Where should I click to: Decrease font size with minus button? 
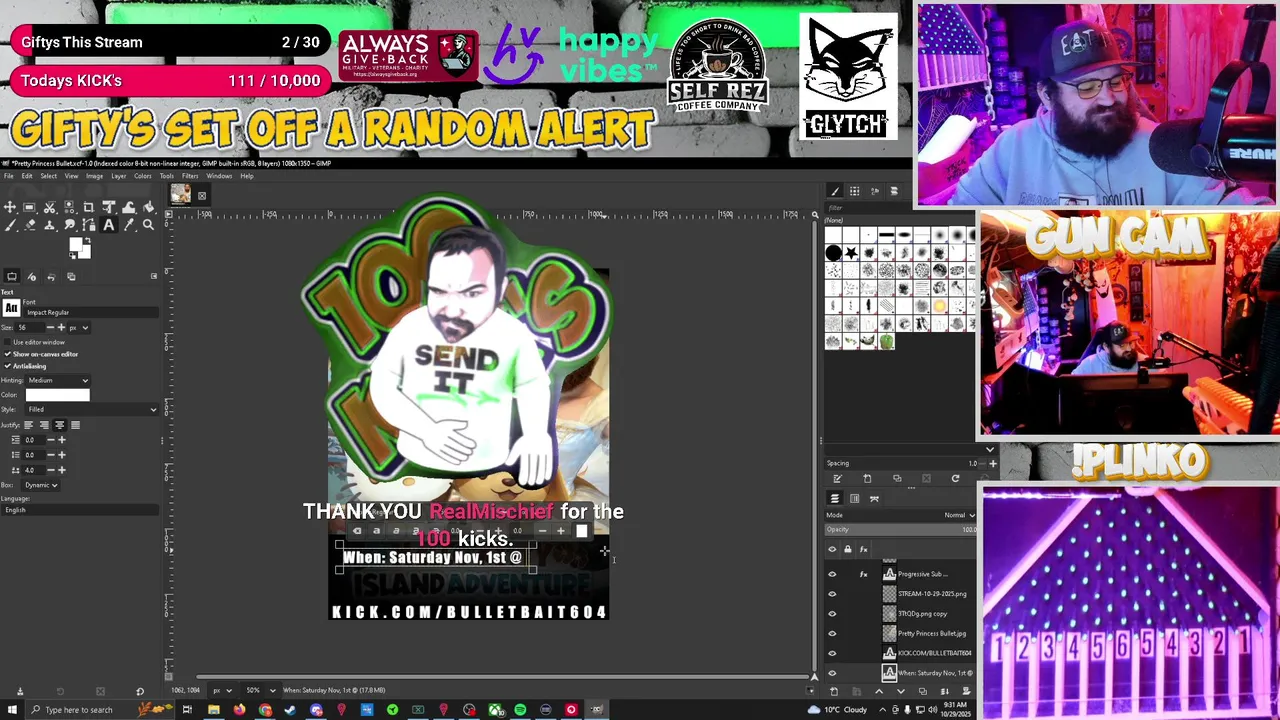point(50,327)
